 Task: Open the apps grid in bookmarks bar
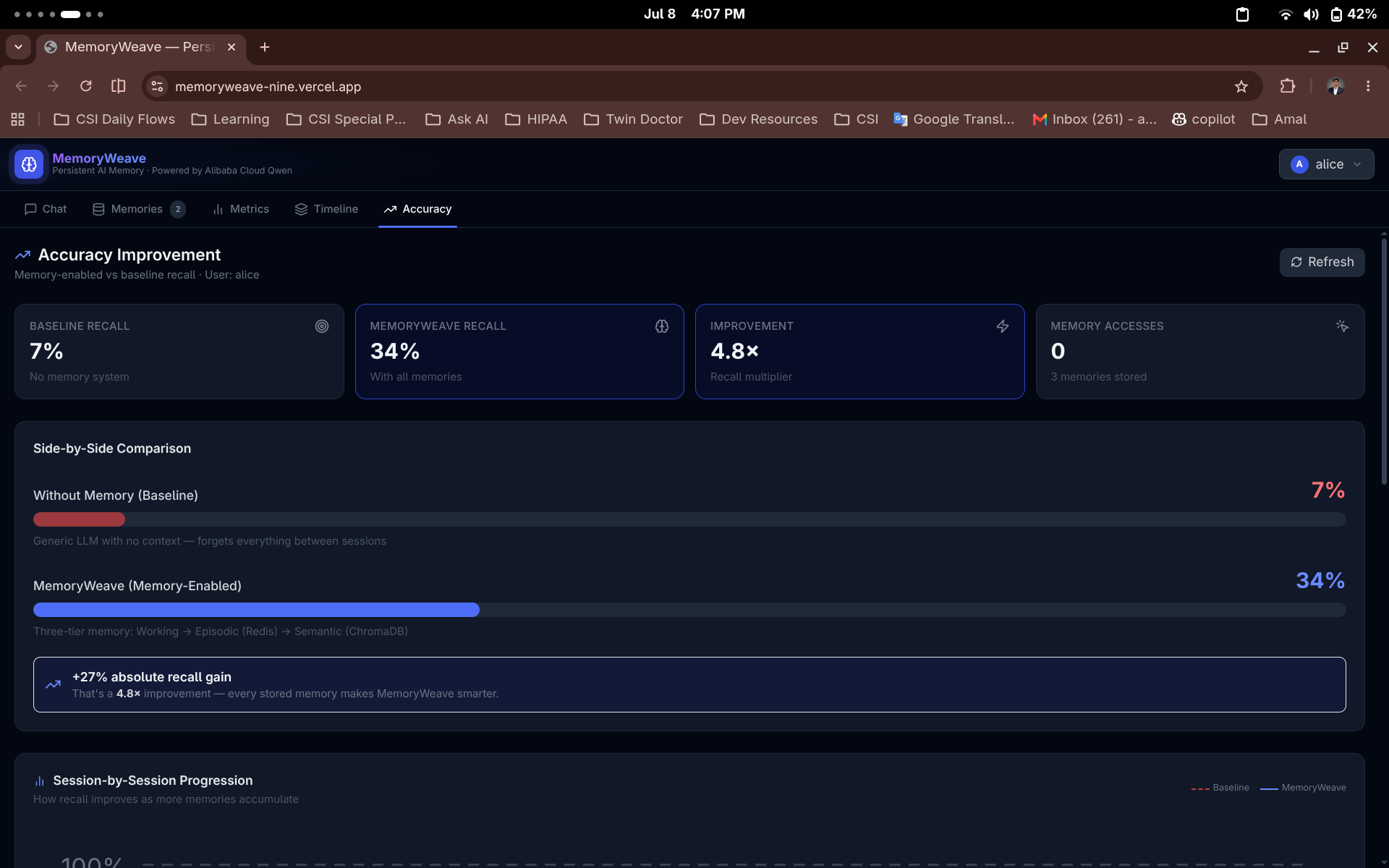coord(18,119)
